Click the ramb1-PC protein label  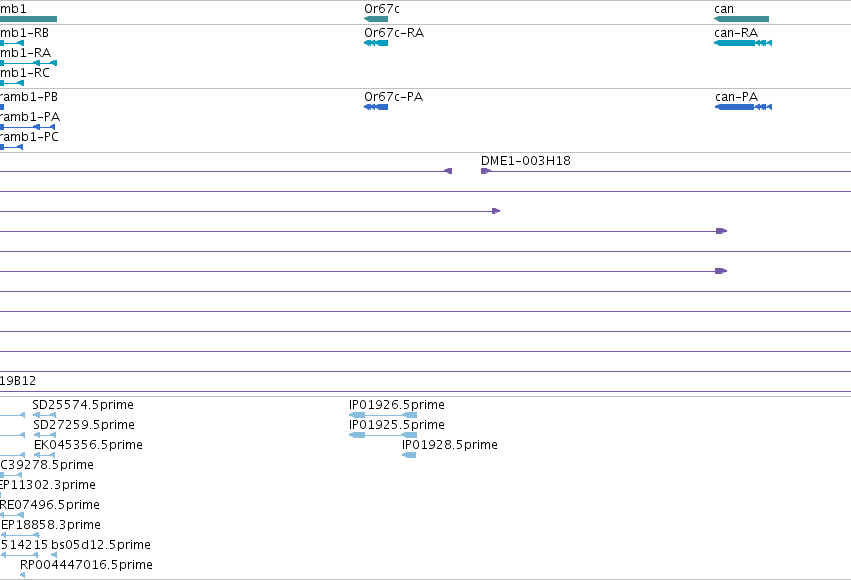point(29,137)
